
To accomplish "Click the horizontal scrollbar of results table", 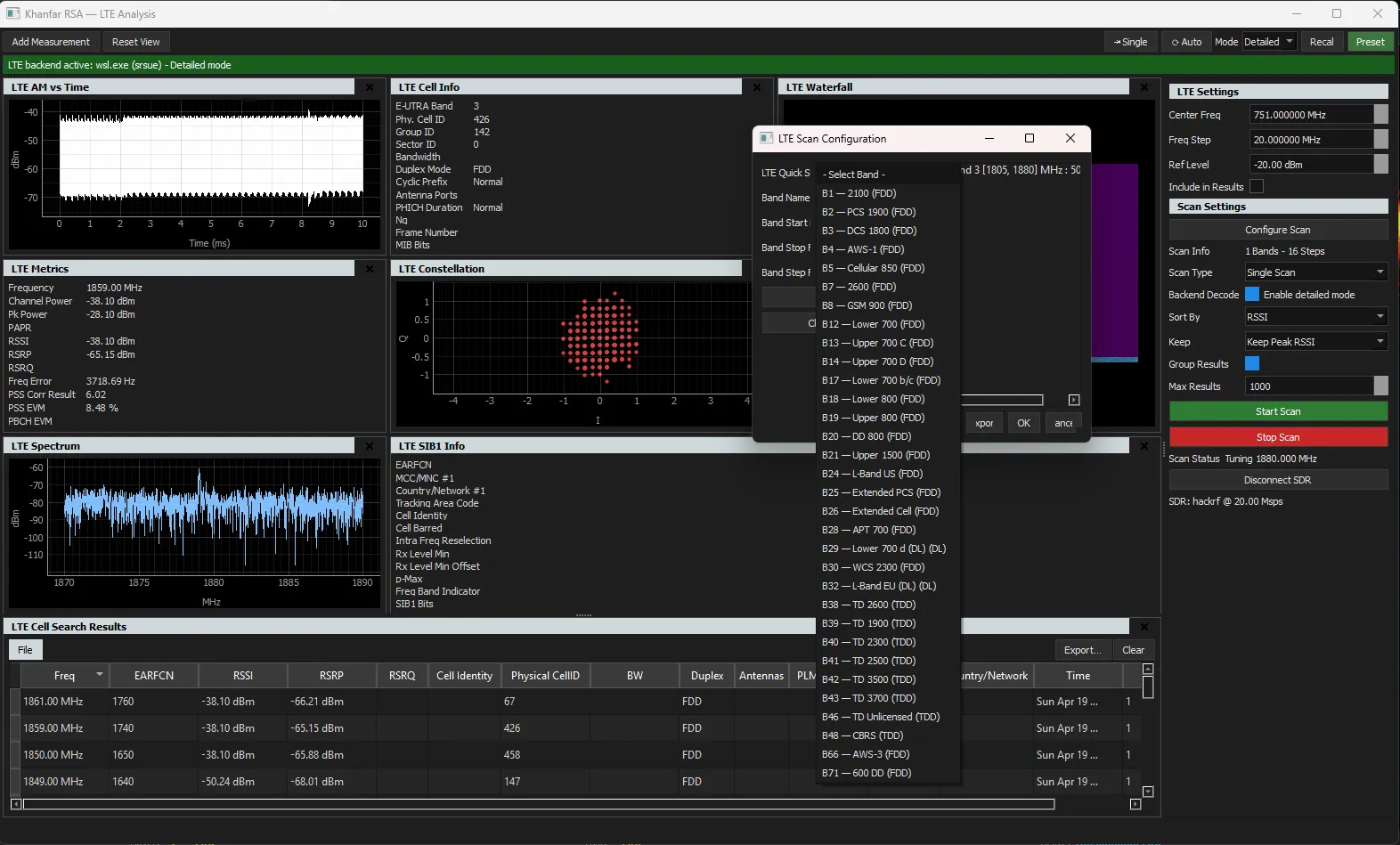I will pyautogui.click(x=539, y=804).
